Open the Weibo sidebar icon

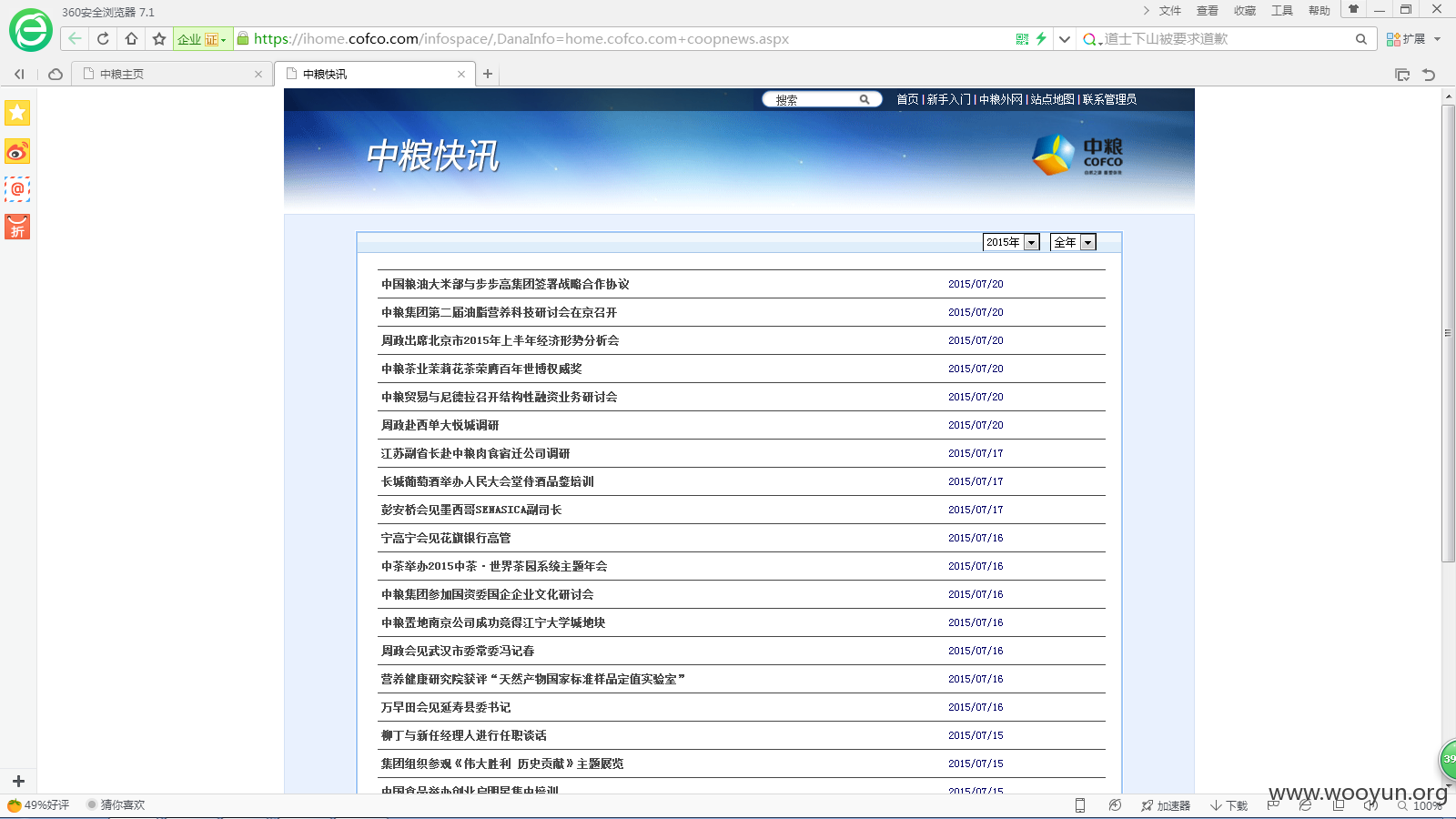click(17, 151)
